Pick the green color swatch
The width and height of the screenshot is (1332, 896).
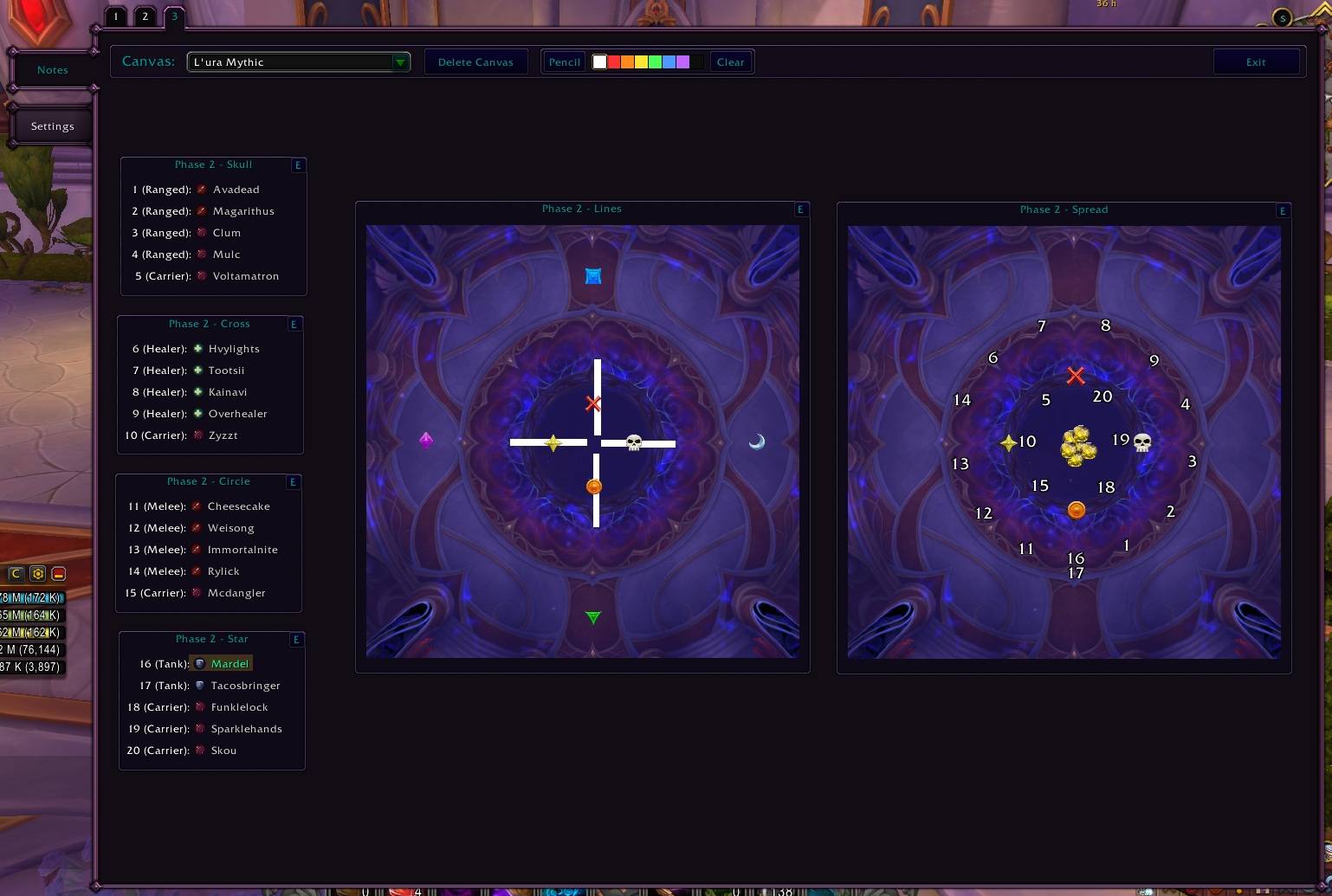pos(656,62)
